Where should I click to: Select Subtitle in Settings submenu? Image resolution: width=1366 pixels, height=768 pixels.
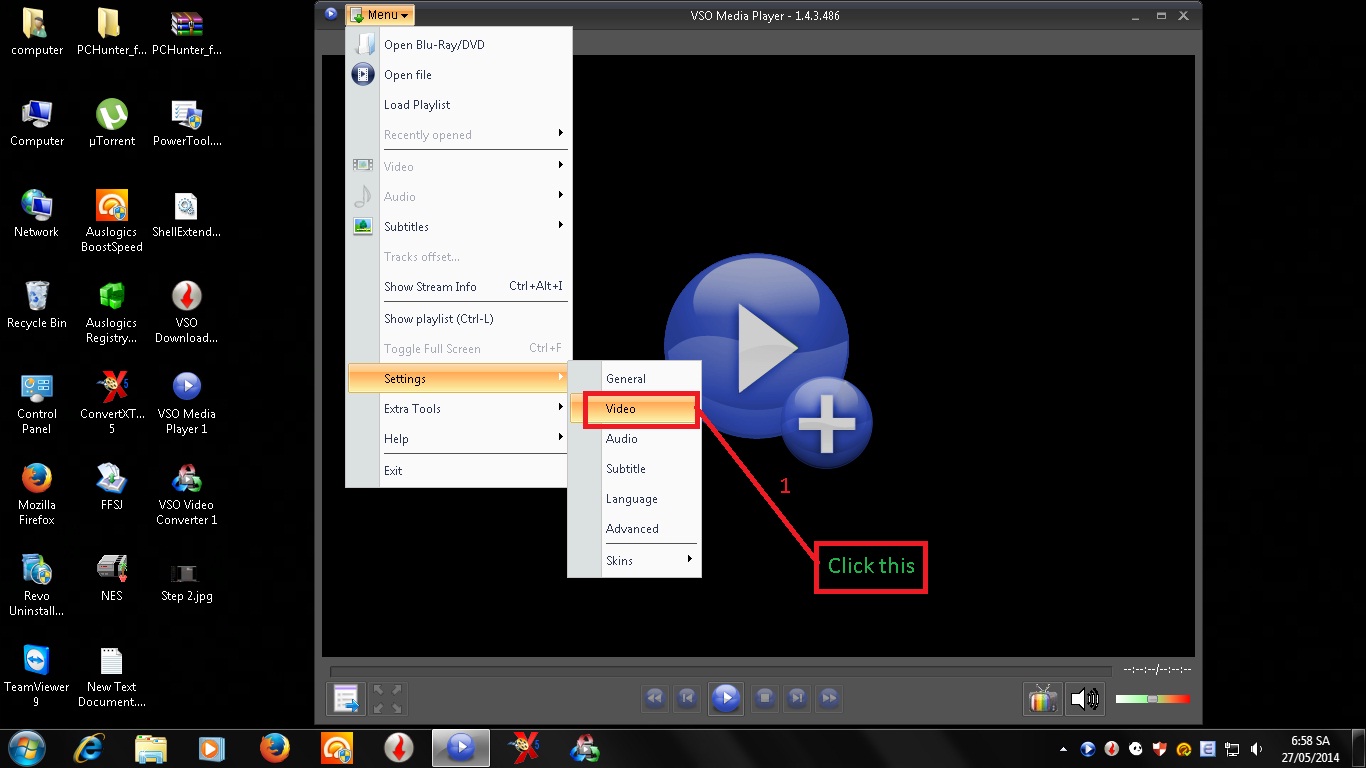(x=634, y=469)
